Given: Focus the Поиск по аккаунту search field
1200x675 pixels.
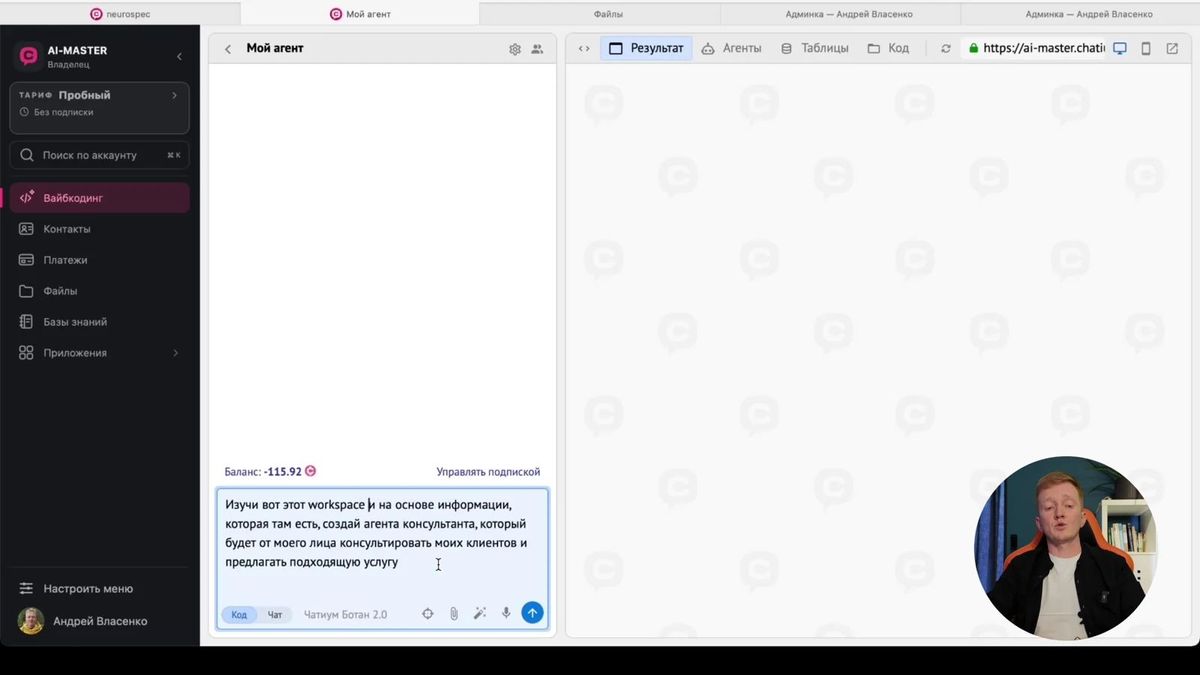Looking at the screenshot, I should [99, 155].
